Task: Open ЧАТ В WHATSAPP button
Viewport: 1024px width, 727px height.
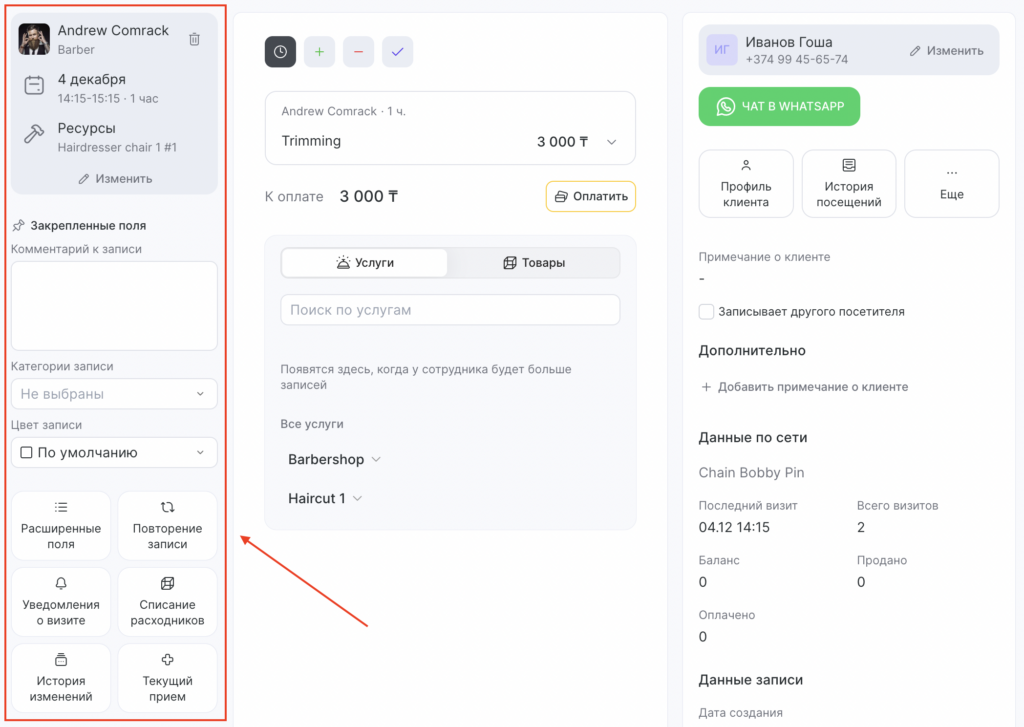Action: click(778, 107)
